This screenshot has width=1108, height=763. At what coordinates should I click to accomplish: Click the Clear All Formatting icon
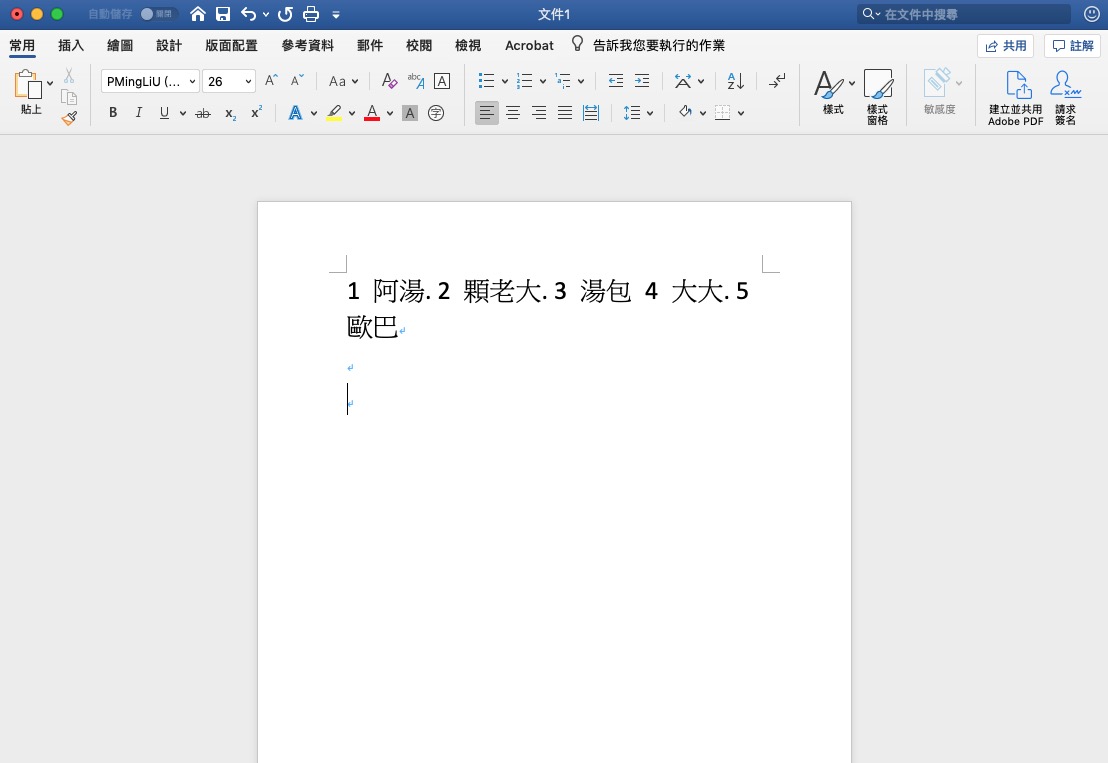pyautogui.click(x=389, y=81)
